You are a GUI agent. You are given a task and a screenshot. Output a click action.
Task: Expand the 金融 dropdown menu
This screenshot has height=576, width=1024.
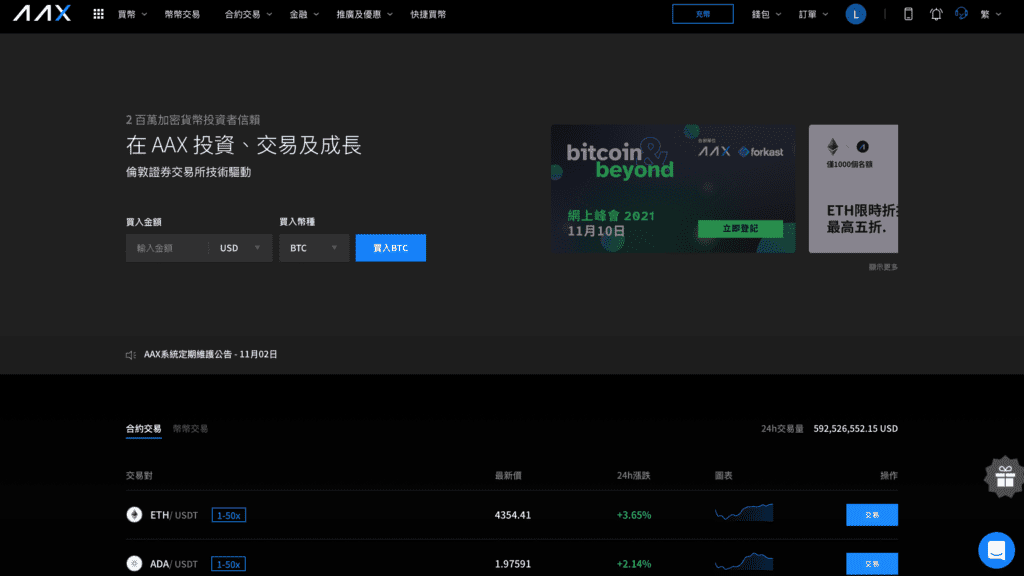tap(304, 14)
